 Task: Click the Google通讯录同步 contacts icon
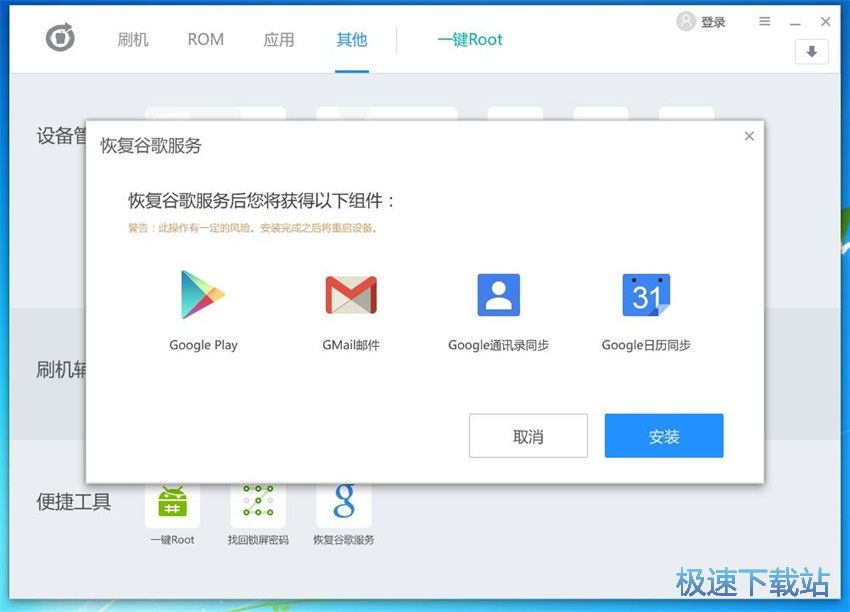pos(498,295)
